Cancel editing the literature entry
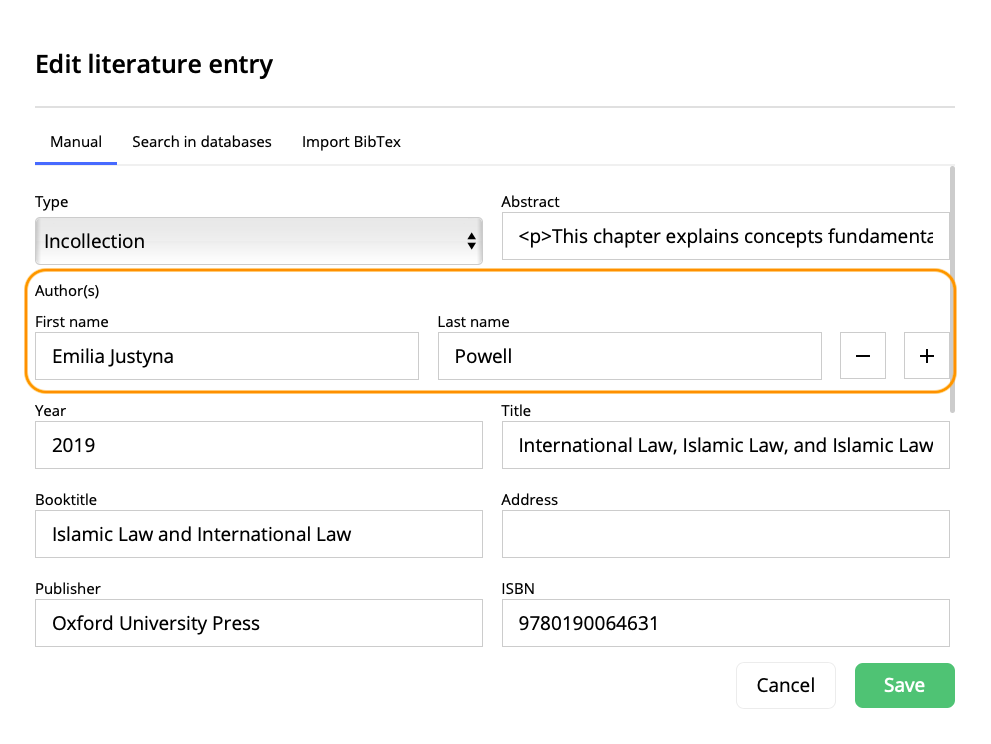 tap(786, 685)
